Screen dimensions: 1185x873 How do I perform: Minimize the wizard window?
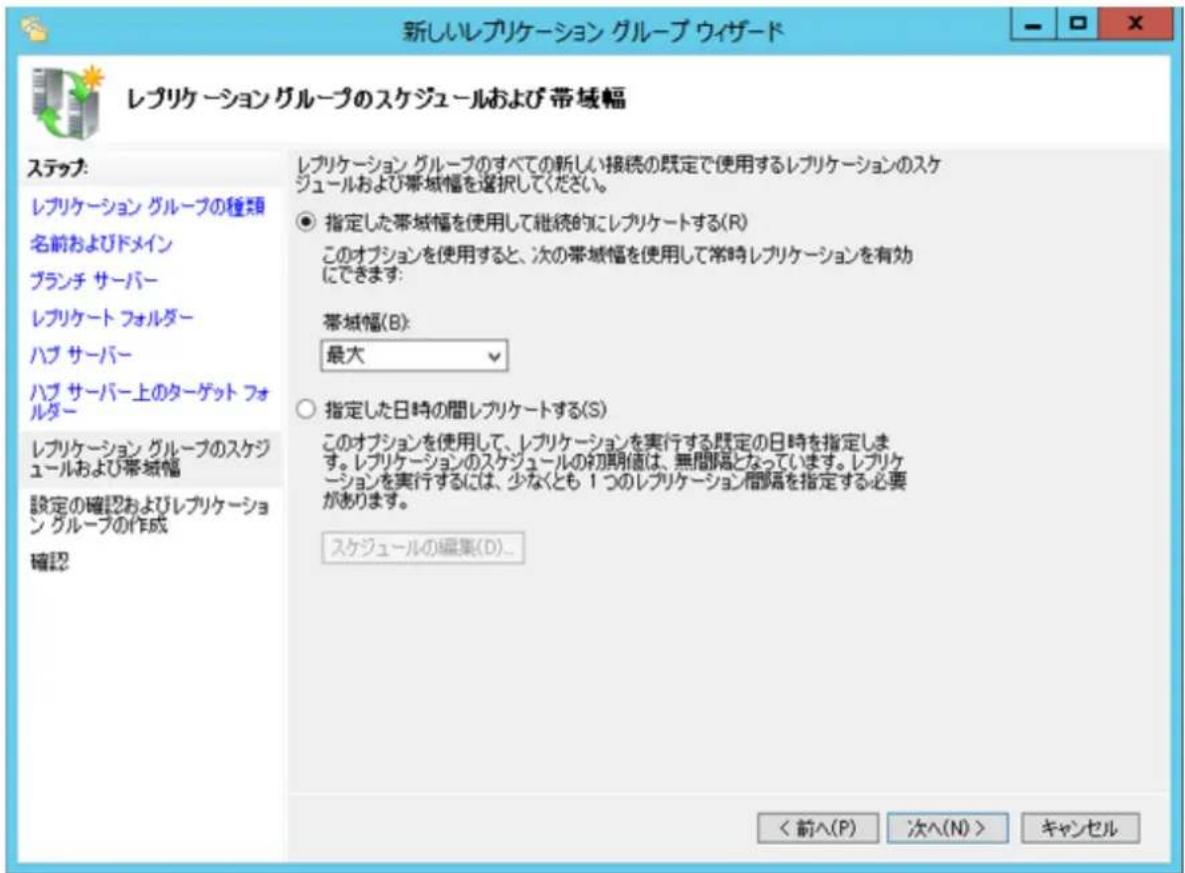point(1033,26)
